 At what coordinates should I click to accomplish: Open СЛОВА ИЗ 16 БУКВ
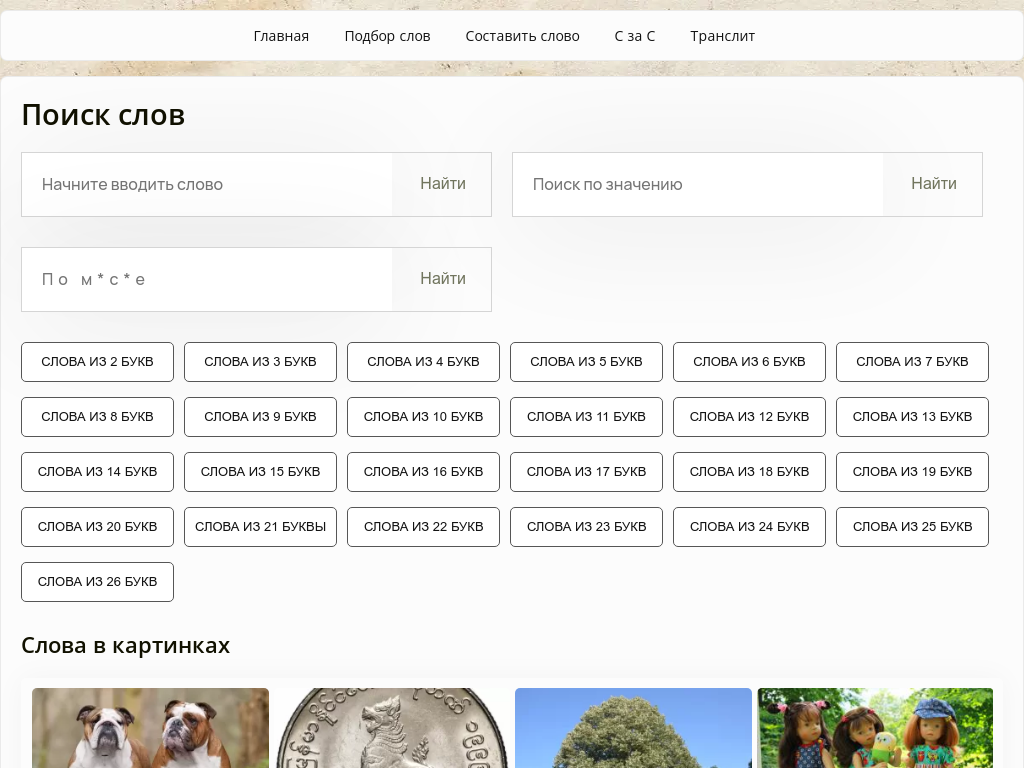pyautogui.click(x=423, y=472)
